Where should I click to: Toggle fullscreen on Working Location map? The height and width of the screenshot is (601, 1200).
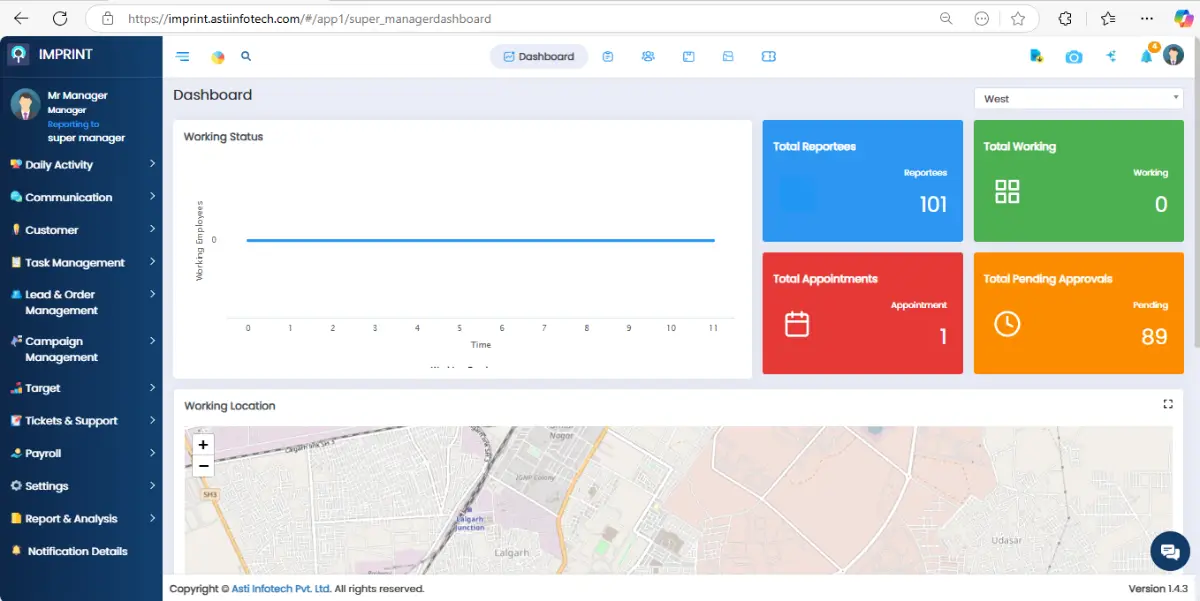(x=1167, y=404)
